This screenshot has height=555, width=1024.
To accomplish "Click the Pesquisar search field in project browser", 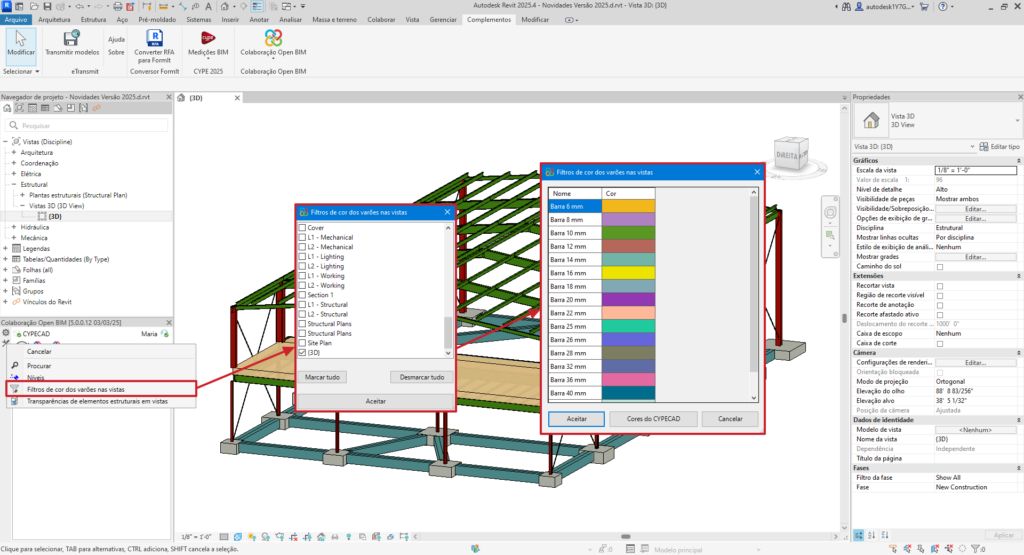I will tap(88, 125).
